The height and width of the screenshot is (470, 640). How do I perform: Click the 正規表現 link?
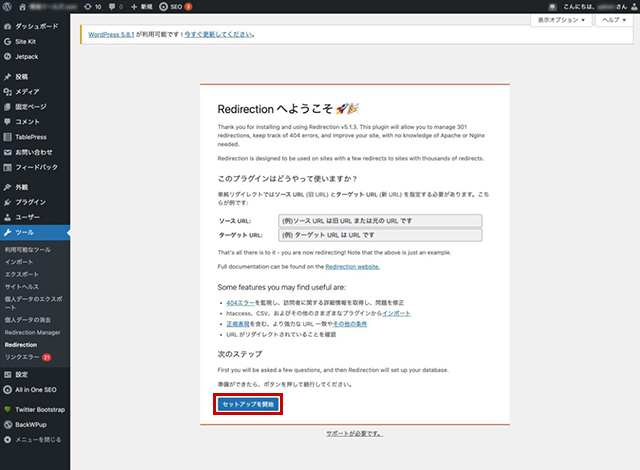(238, 324)
